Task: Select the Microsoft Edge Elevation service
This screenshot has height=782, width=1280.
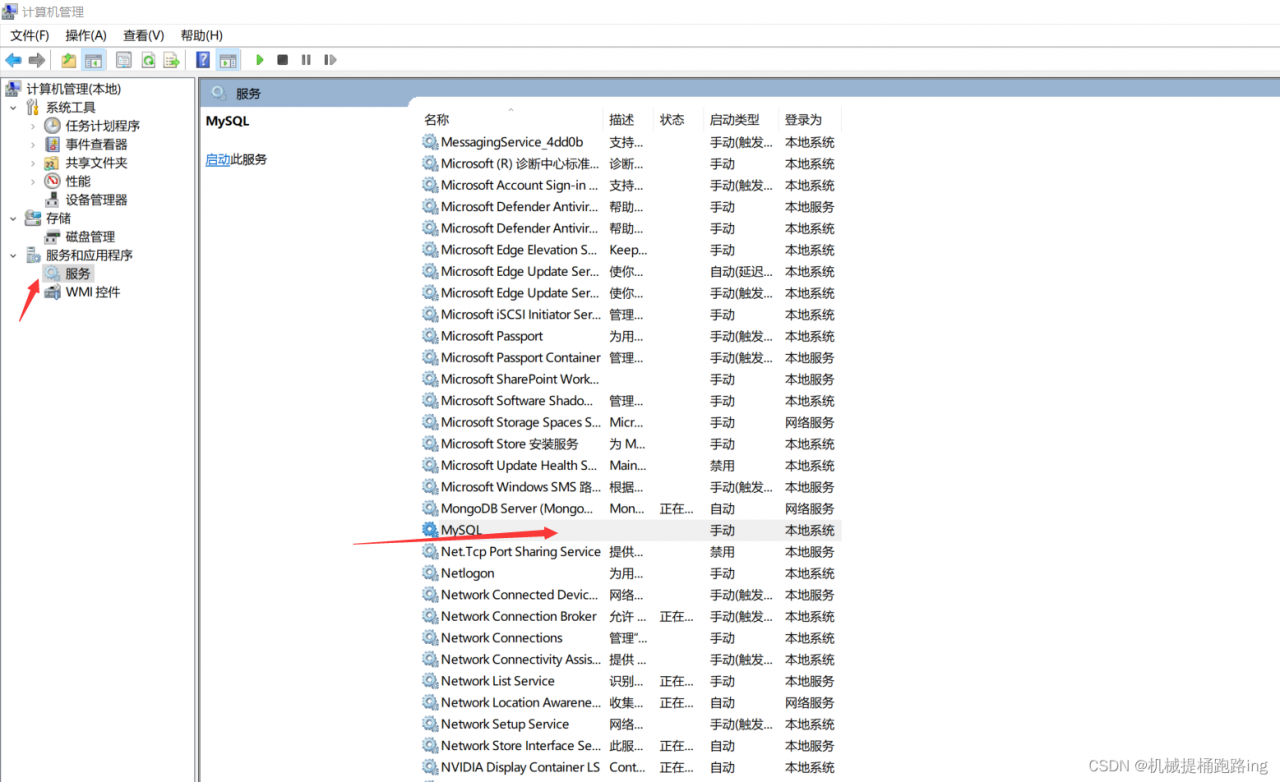Action: pos(630,250)
